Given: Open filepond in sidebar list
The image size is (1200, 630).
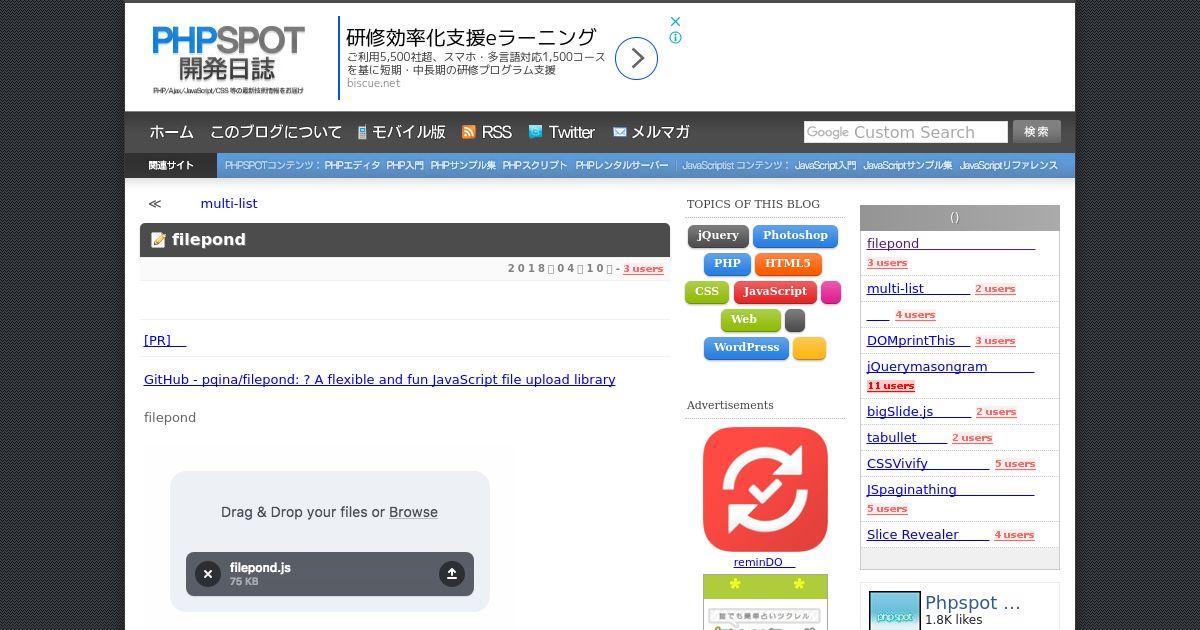Looking at the screenshot, I should point(951,243).
